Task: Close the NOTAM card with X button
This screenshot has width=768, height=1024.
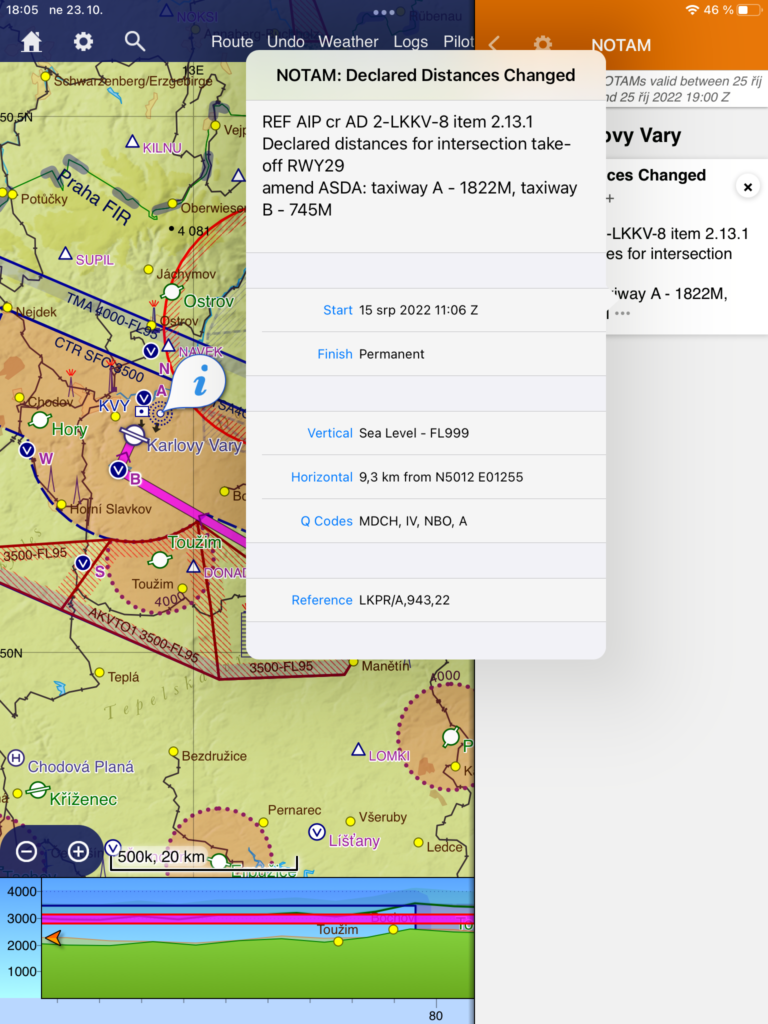Action: pos(747,186)
